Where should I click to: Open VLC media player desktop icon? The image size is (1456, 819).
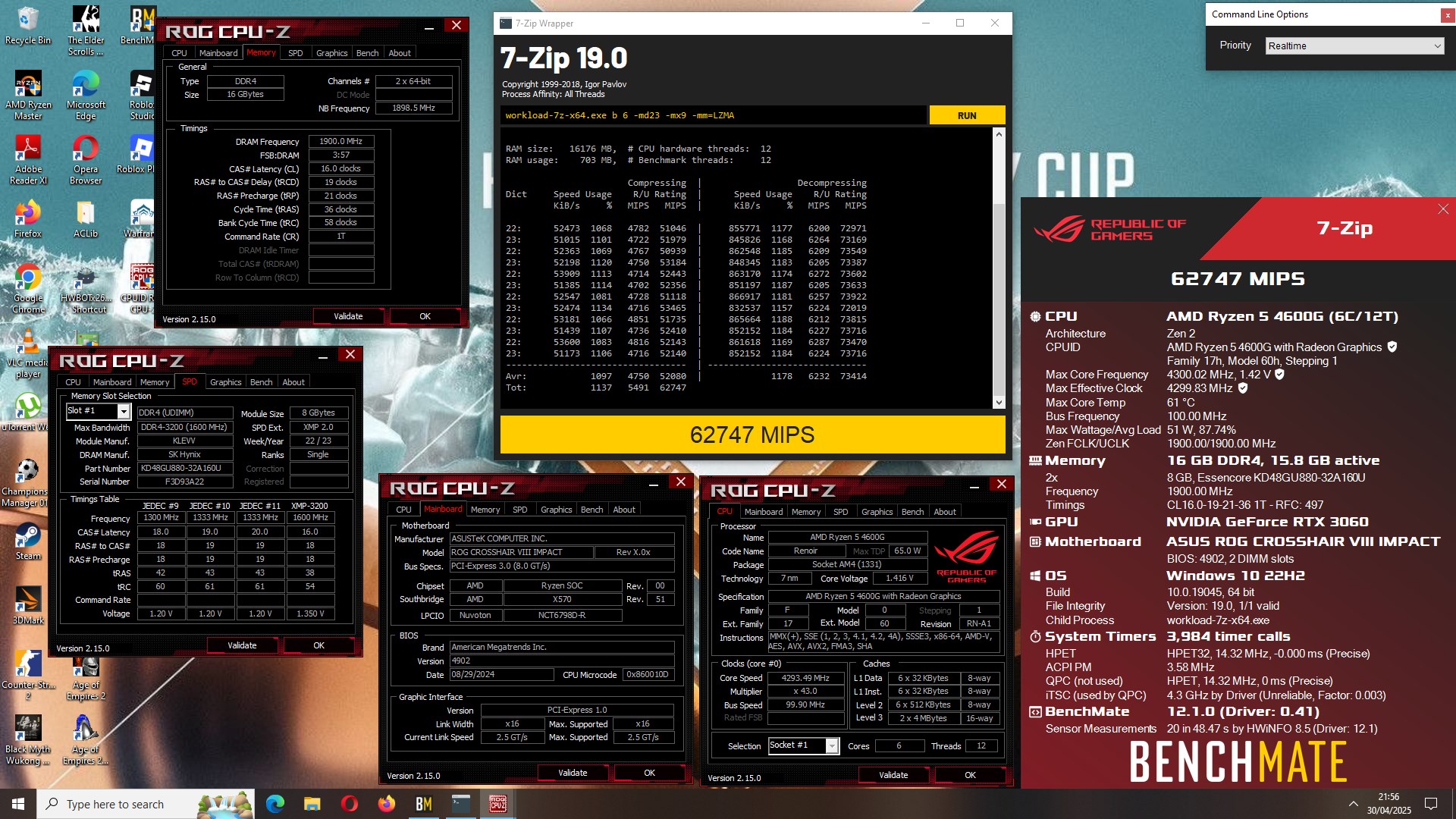[x=28, y=353]
